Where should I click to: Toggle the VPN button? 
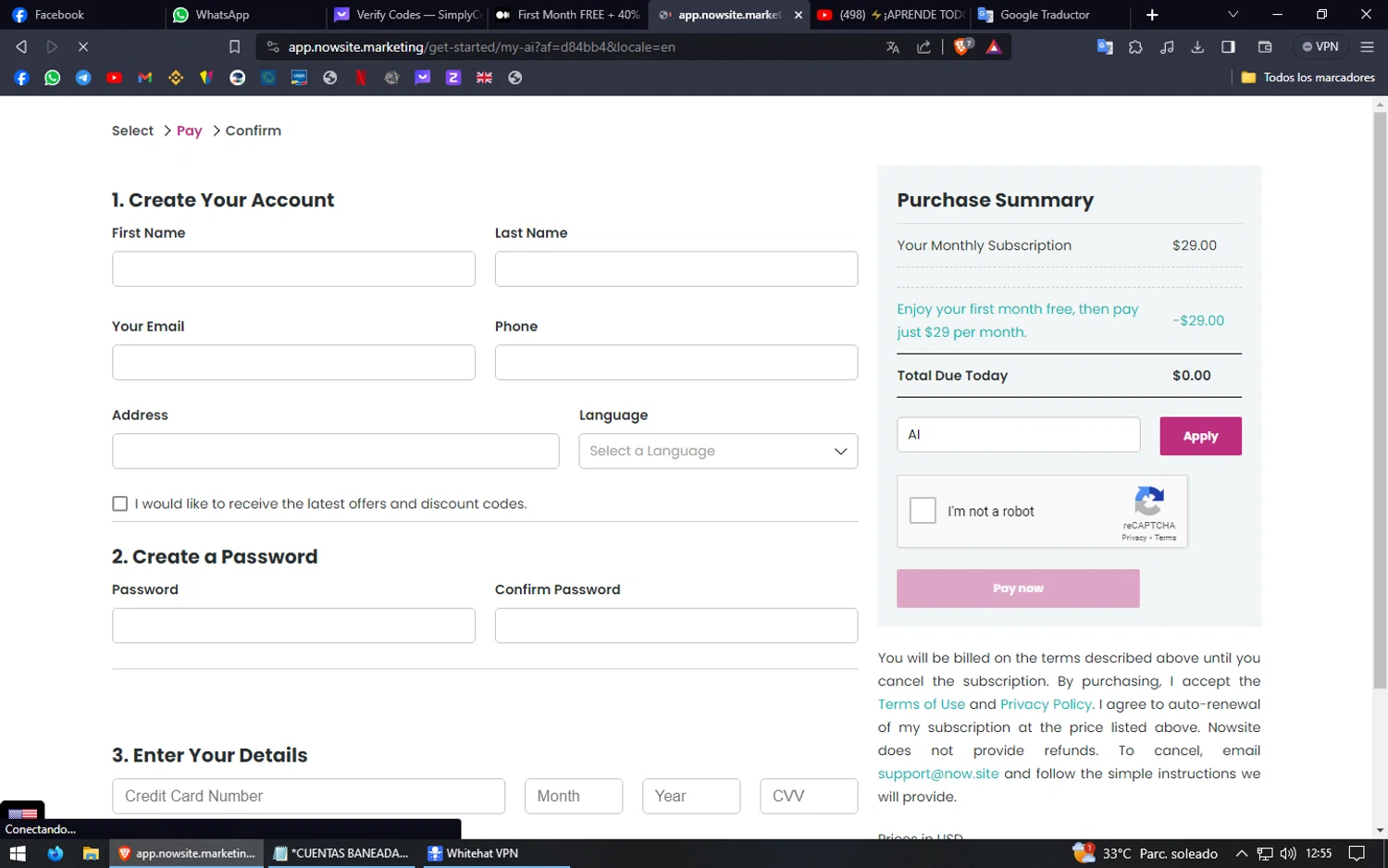(1320, 46)
